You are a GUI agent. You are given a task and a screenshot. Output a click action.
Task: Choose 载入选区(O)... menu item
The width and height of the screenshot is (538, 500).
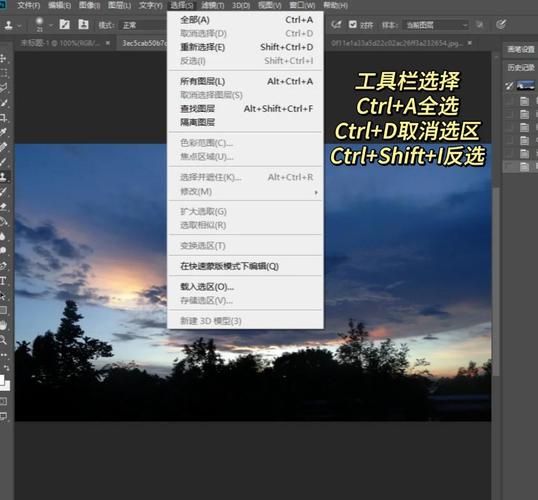[x=246, y=287]
